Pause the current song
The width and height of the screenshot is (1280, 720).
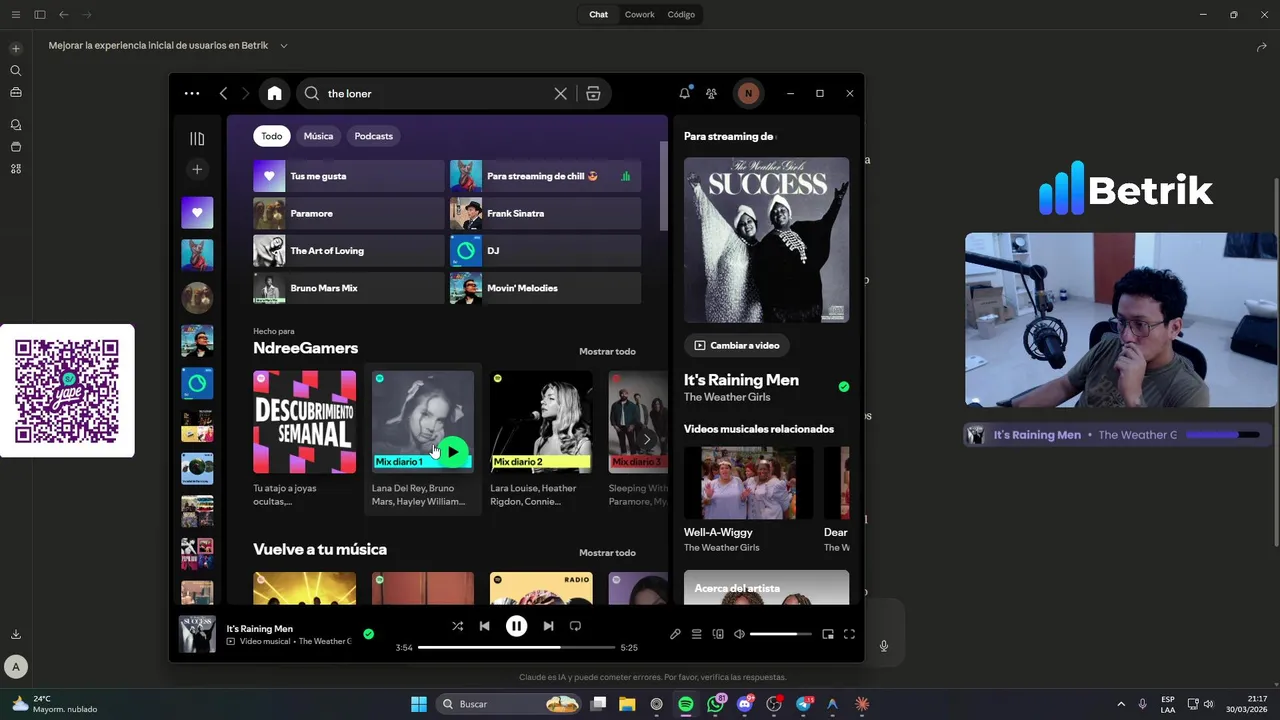click(x=516, y=626)
